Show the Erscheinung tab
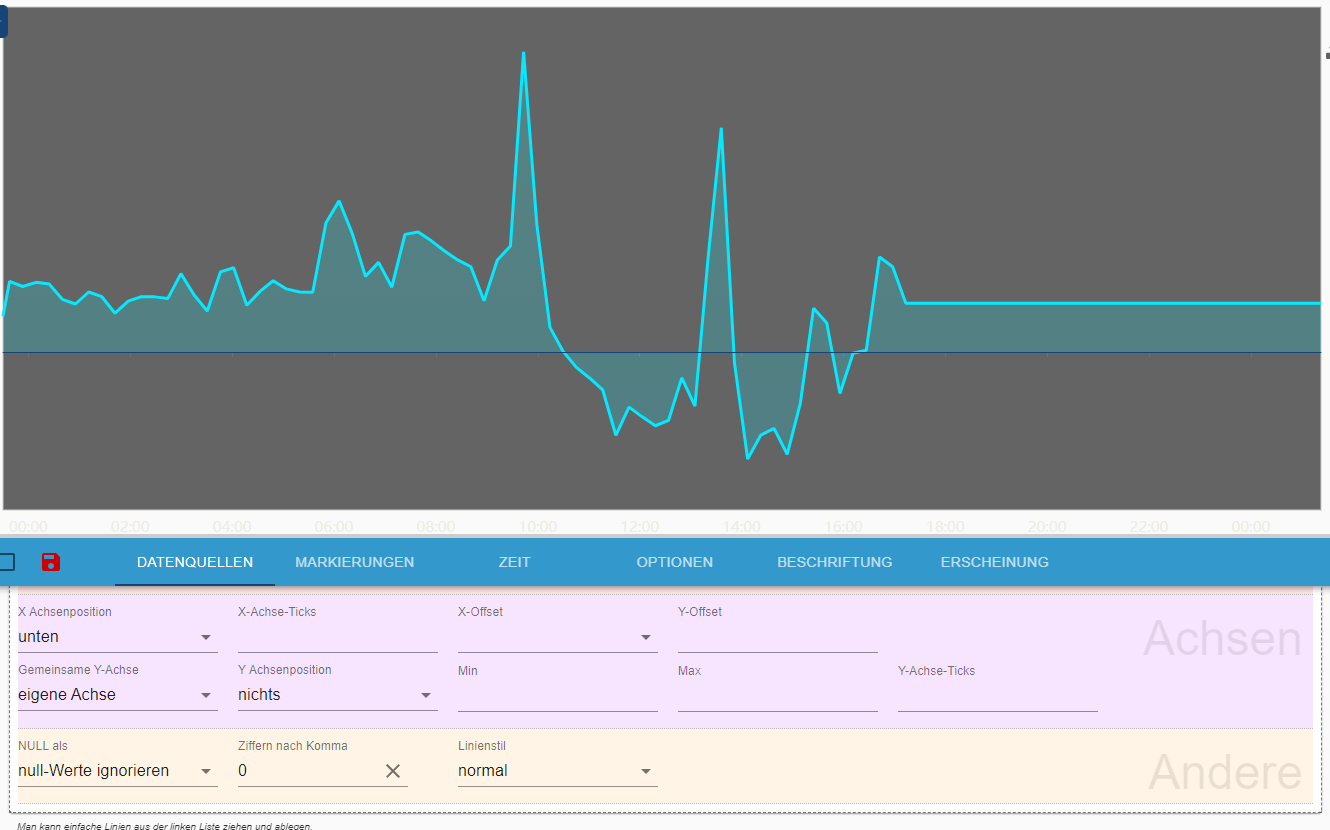The height and width of the screenshot is (830, 1330). pyautogui.click(x=994, y=562)
